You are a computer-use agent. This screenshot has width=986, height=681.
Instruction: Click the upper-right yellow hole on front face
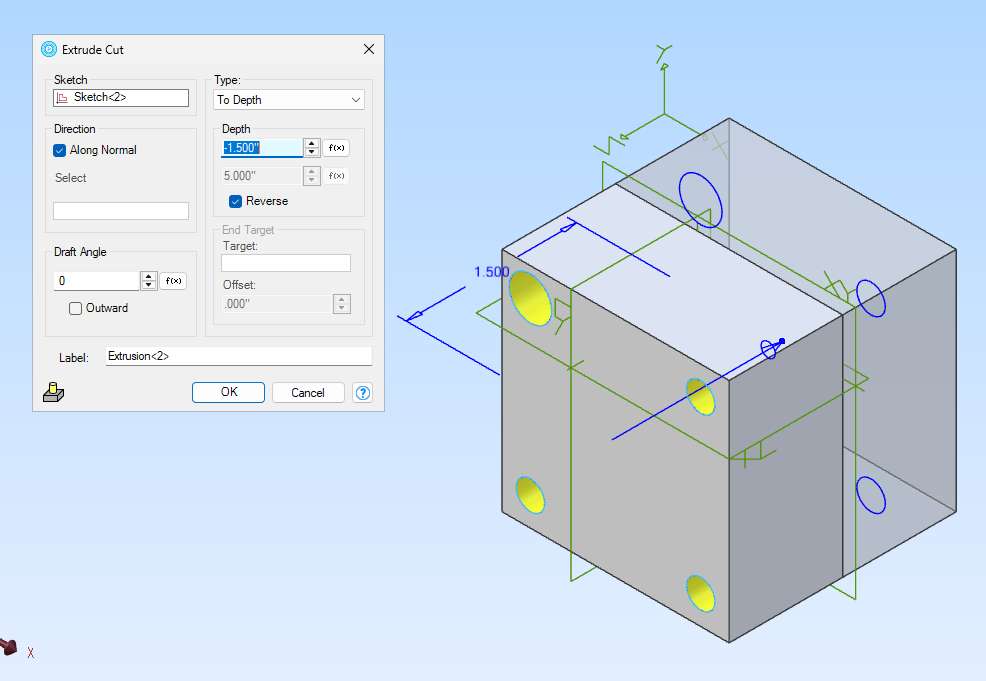click(701, 397)
